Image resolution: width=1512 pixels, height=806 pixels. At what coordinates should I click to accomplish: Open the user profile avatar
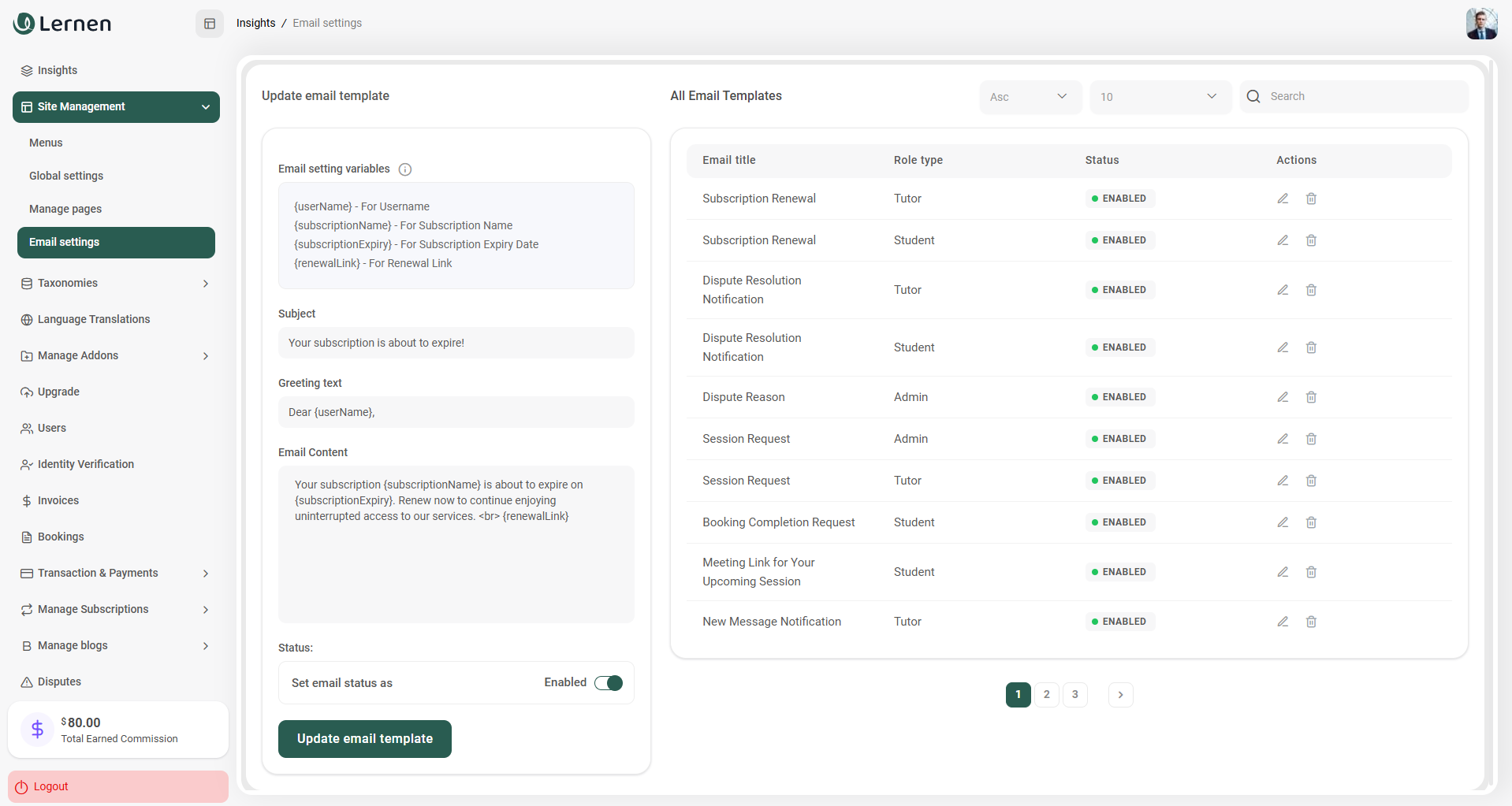(1481, 24)
